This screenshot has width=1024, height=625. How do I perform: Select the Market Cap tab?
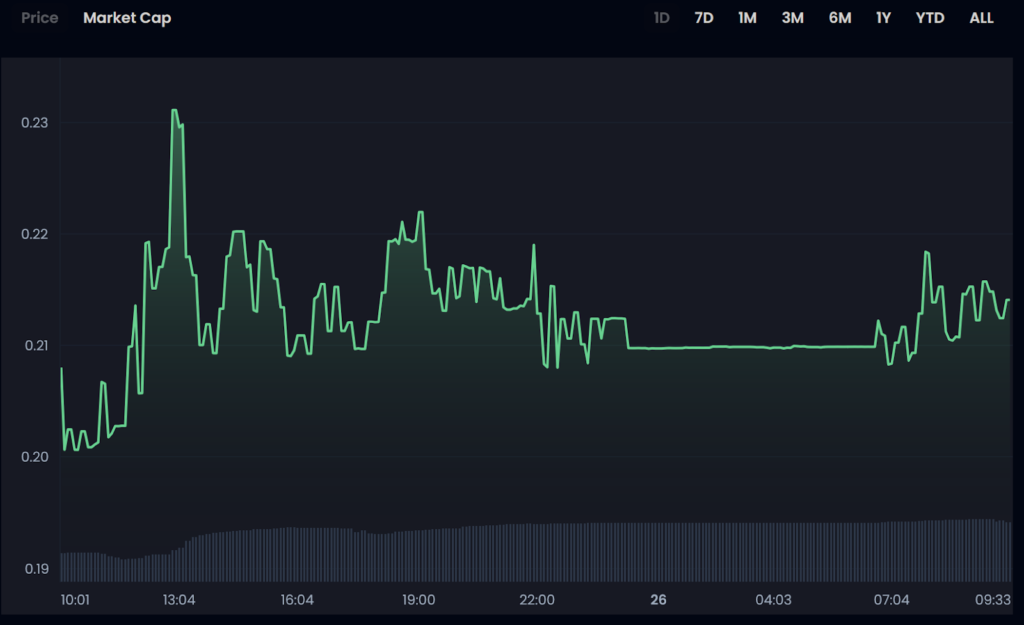(127, 18)
